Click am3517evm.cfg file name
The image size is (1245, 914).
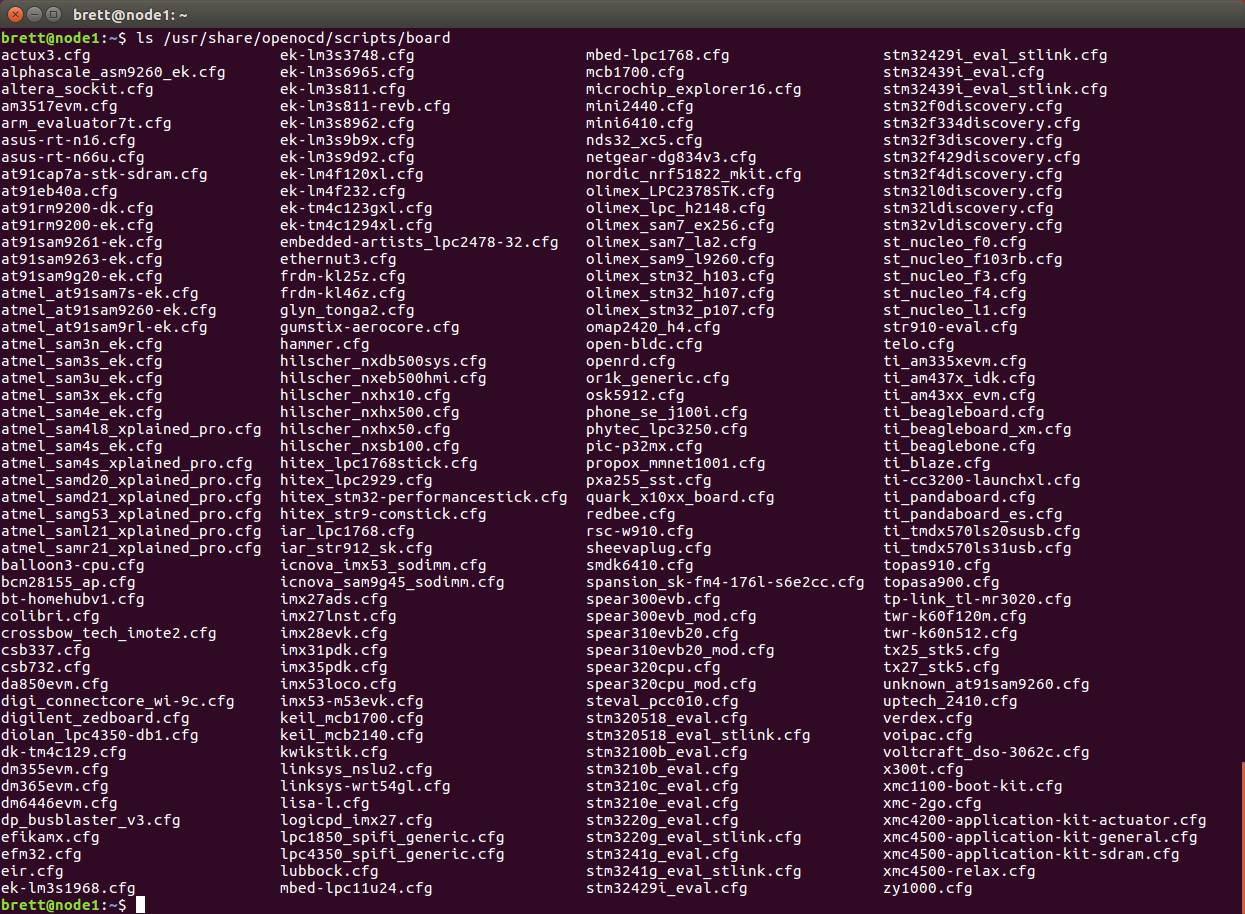coord(59,106)
